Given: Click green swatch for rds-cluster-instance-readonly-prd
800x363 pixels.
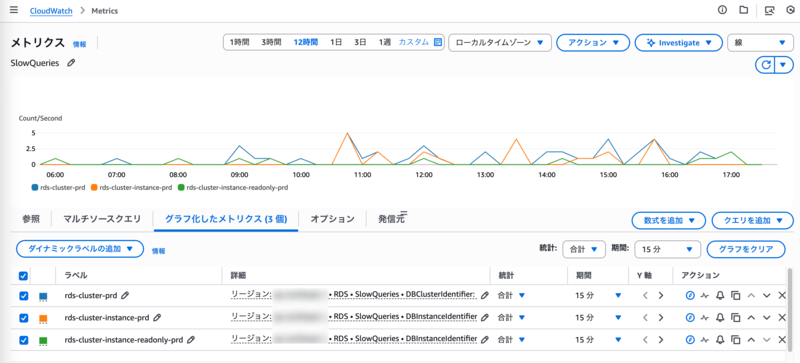Looking at the screenshot, I should click(43, 340).
